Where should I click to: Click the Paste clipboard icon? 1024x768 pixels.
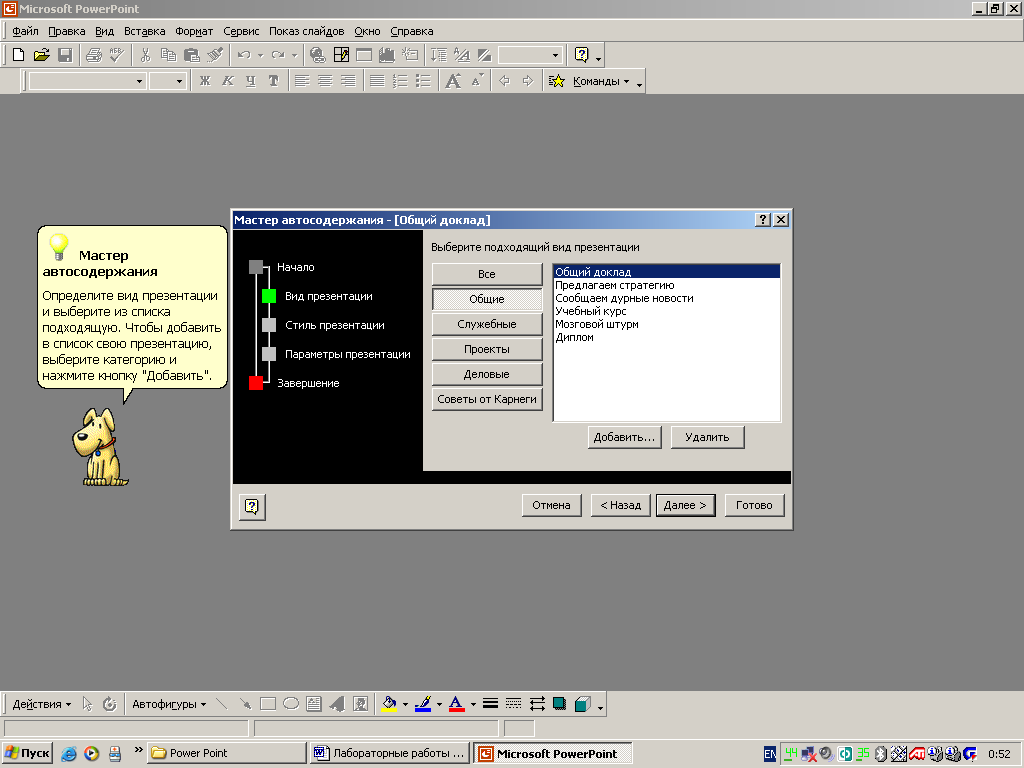(x=191, y=55)
